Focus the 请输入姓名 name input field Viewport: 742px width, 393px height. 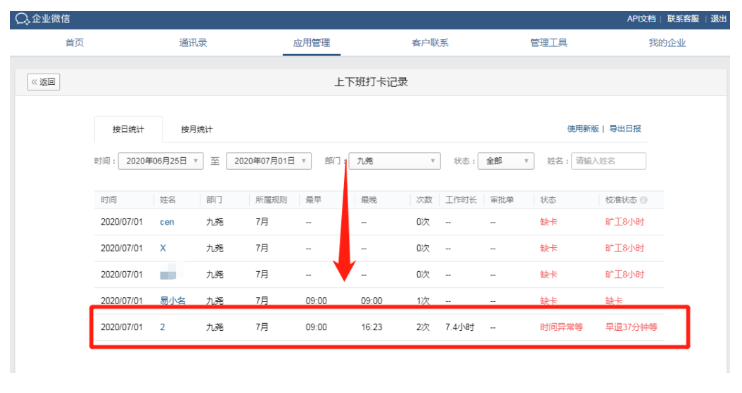(x=609, y=161)
